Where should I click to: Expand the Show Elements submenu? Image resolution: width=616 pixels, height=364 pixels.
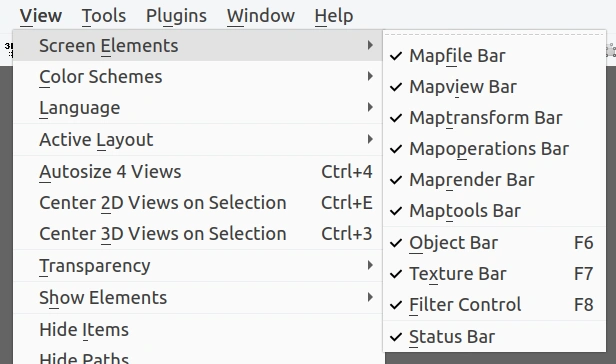coord(198,298)
